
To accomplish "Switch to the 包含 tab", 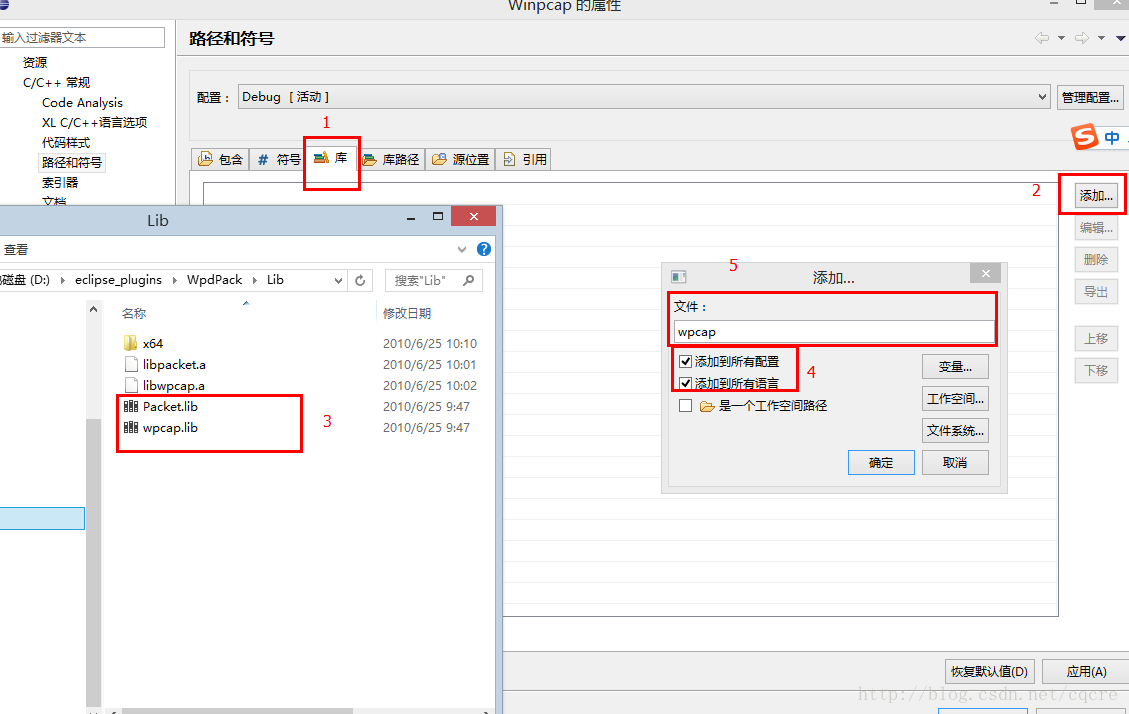I will pos(220,159).
